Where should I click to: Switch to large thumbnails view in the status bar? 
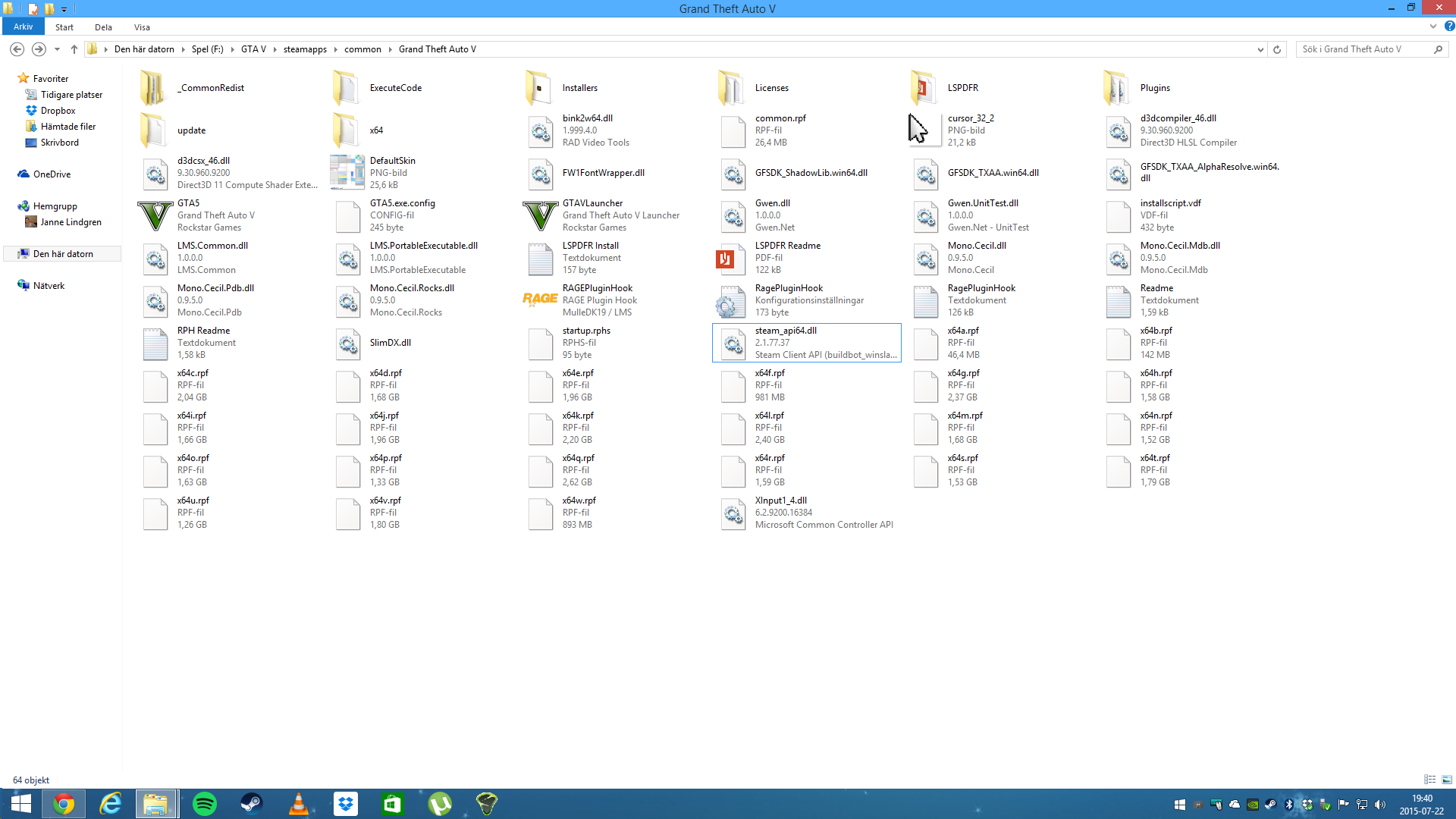pos(1447,780)
